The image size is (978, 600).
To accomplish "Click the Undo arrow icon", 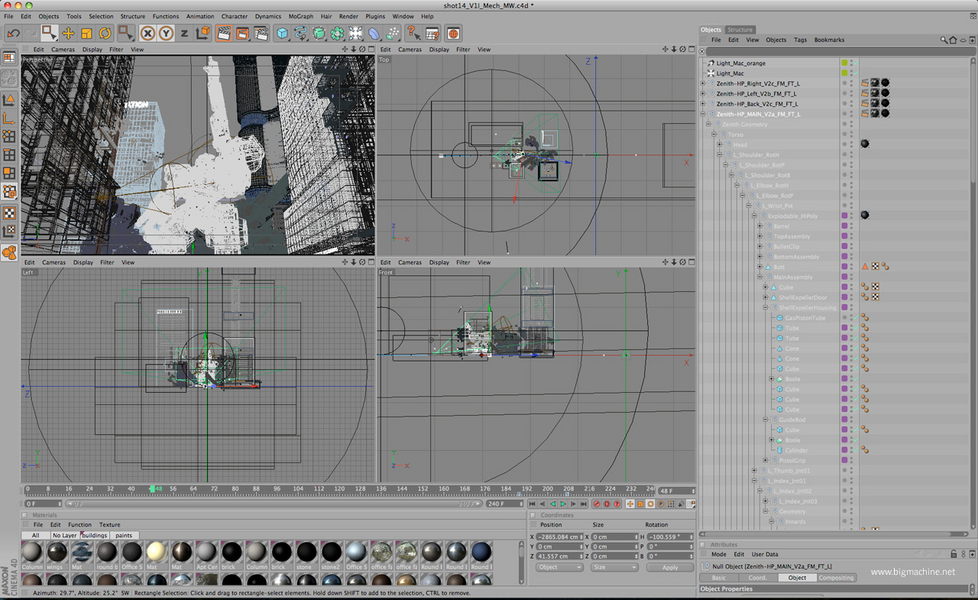I will tap(13, 33).
